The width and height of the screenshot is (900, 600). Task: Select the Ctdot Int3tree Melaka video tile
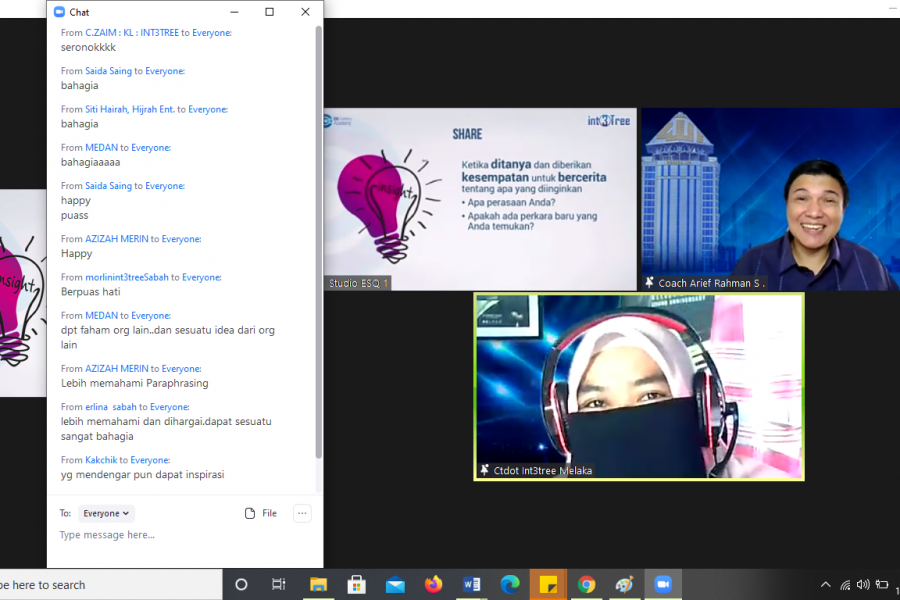coord(638,386)
